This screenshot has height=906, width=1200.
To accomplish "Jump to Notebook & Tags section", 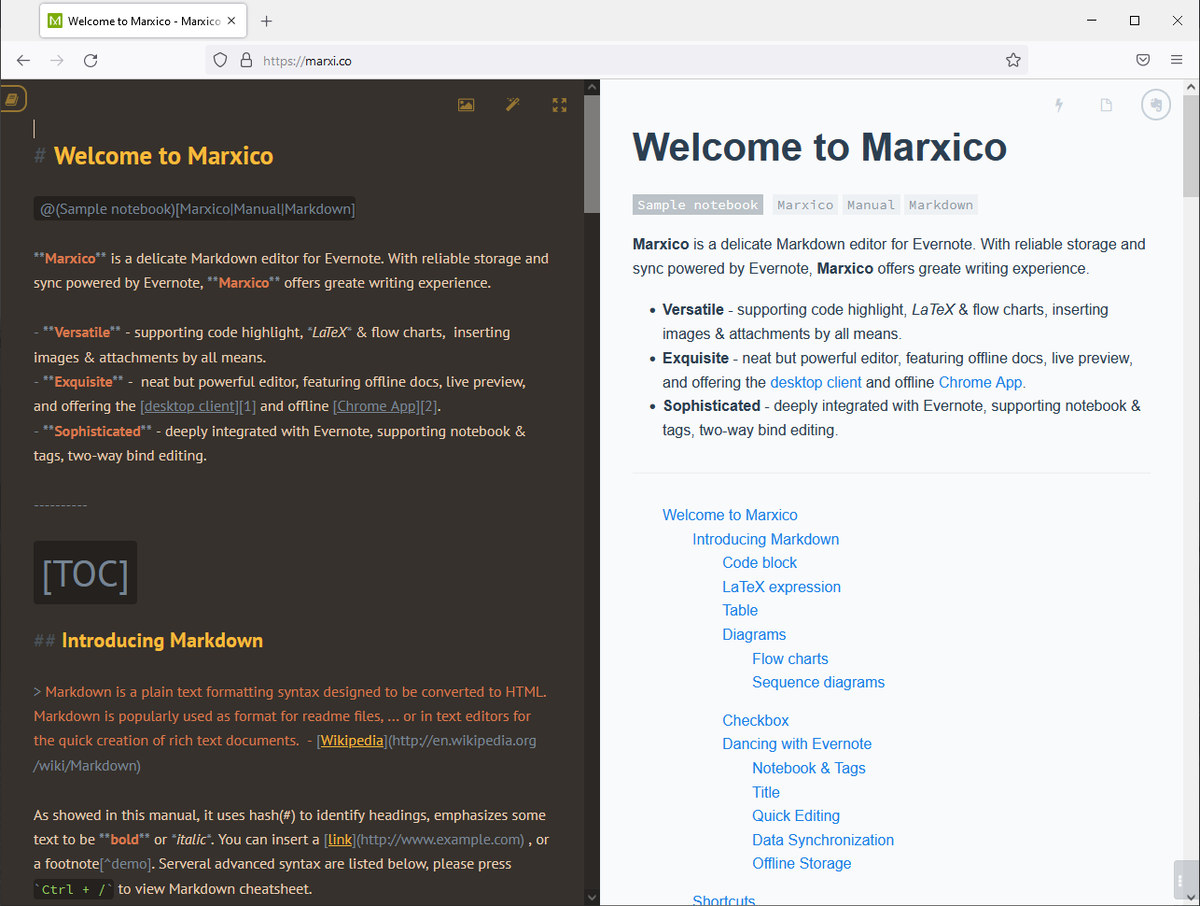I will (809, 768).
